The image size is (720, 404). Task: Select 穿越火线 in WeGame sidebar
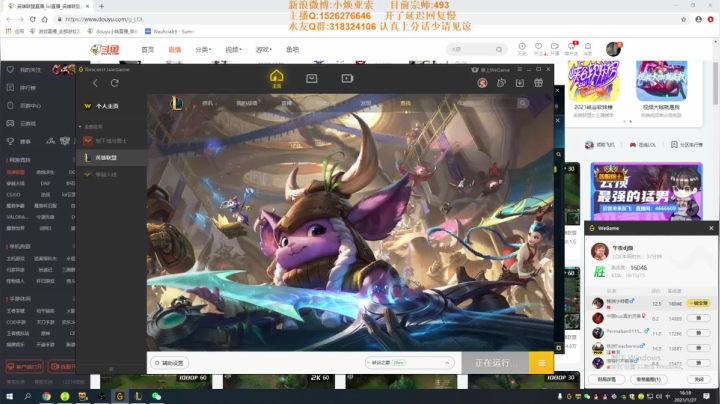tap(111, 174)
